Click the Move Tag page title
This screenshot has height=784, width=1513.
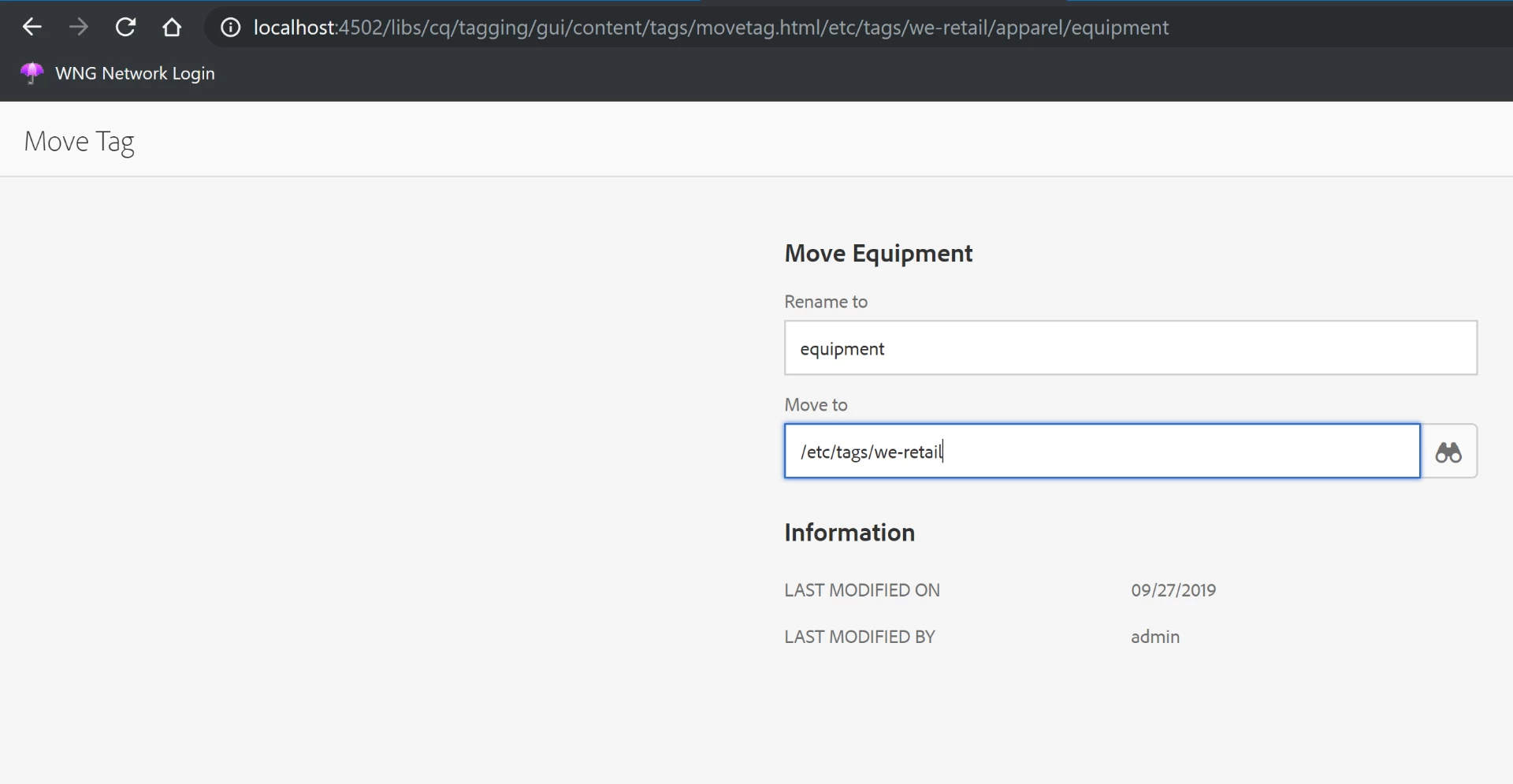(80, 142)
